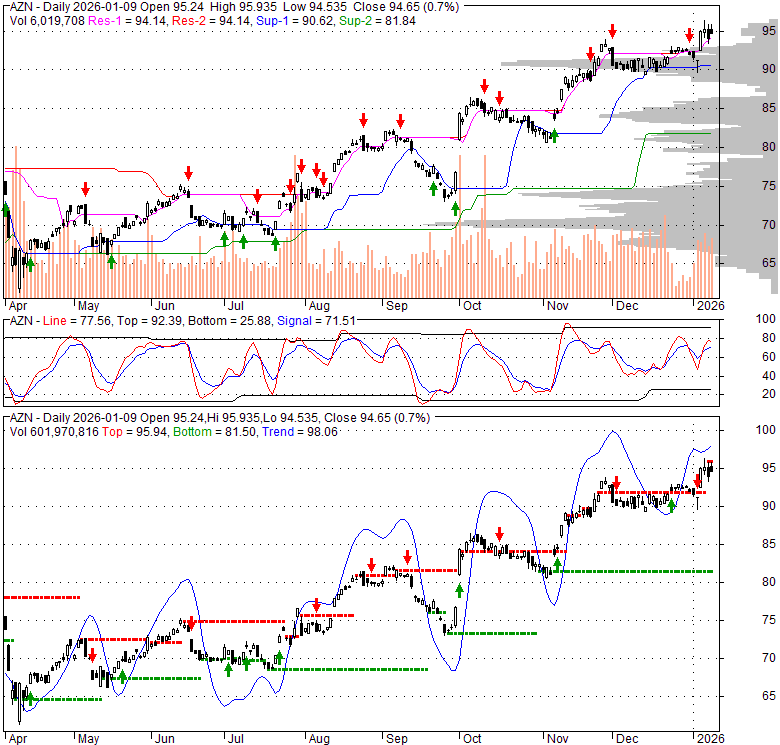Click Aug on the top chart's date axis

coord(319,305)
